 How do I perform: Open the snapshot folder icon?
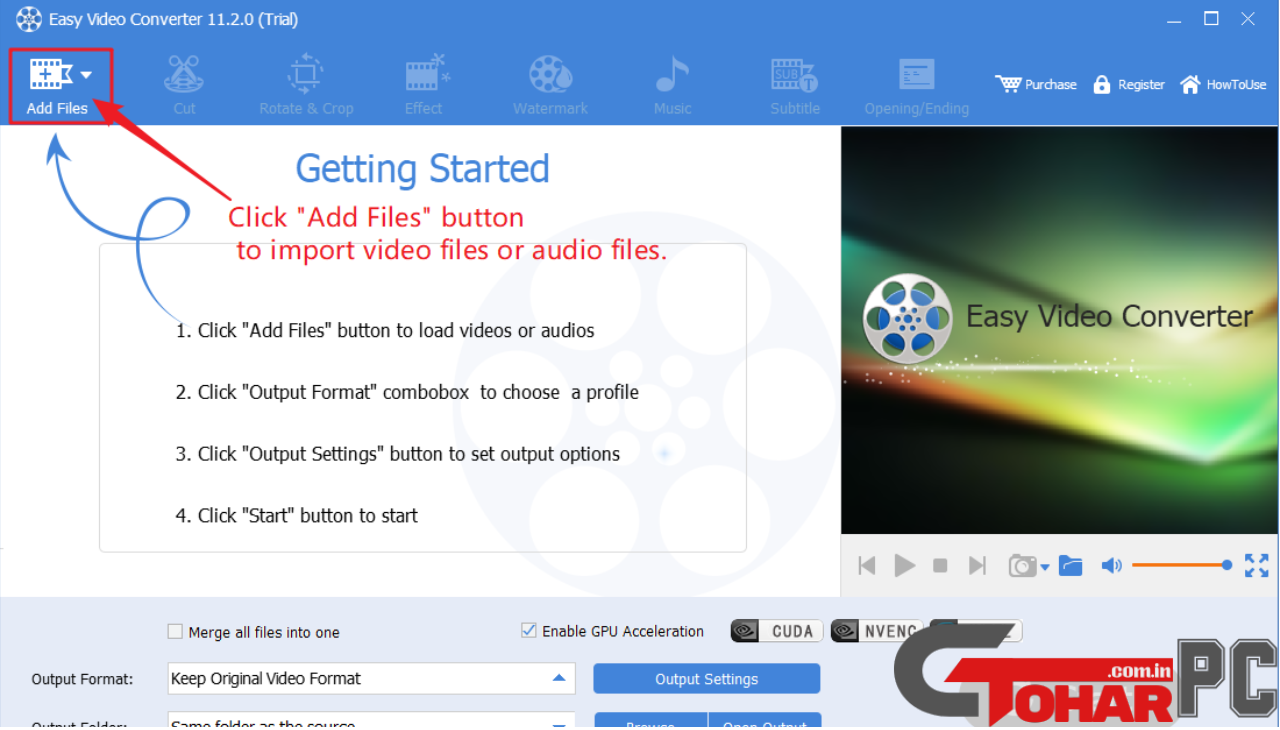[1071, 566]
